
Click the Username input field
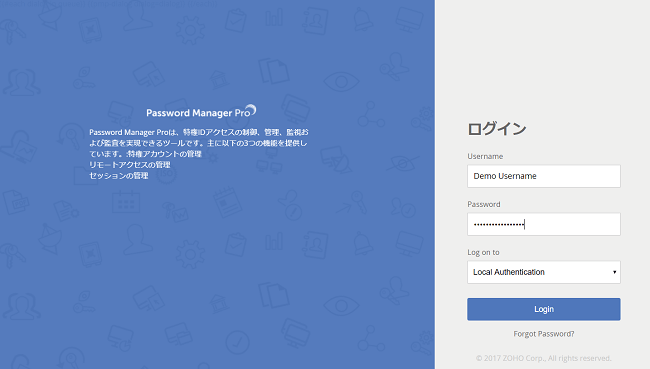tap(543, 176)
